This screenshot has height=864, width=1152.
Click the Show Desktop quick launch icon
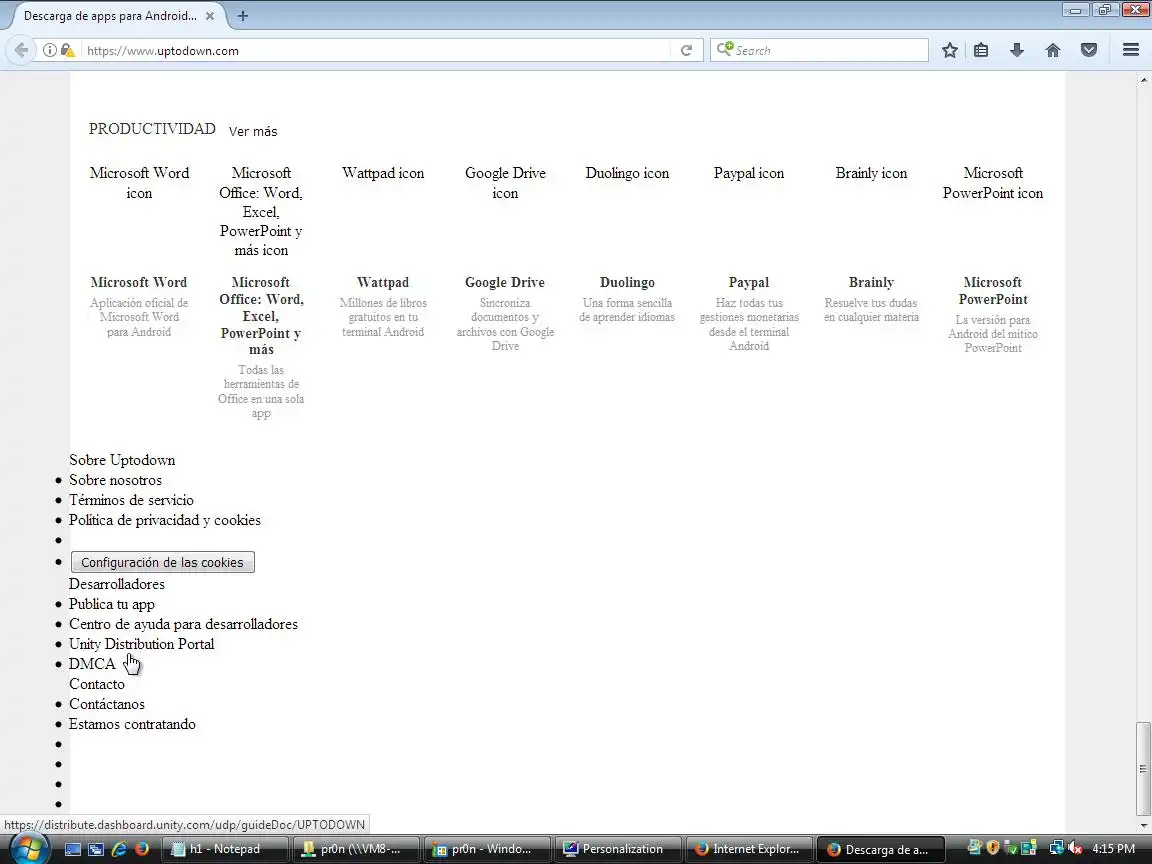point(73,849)
